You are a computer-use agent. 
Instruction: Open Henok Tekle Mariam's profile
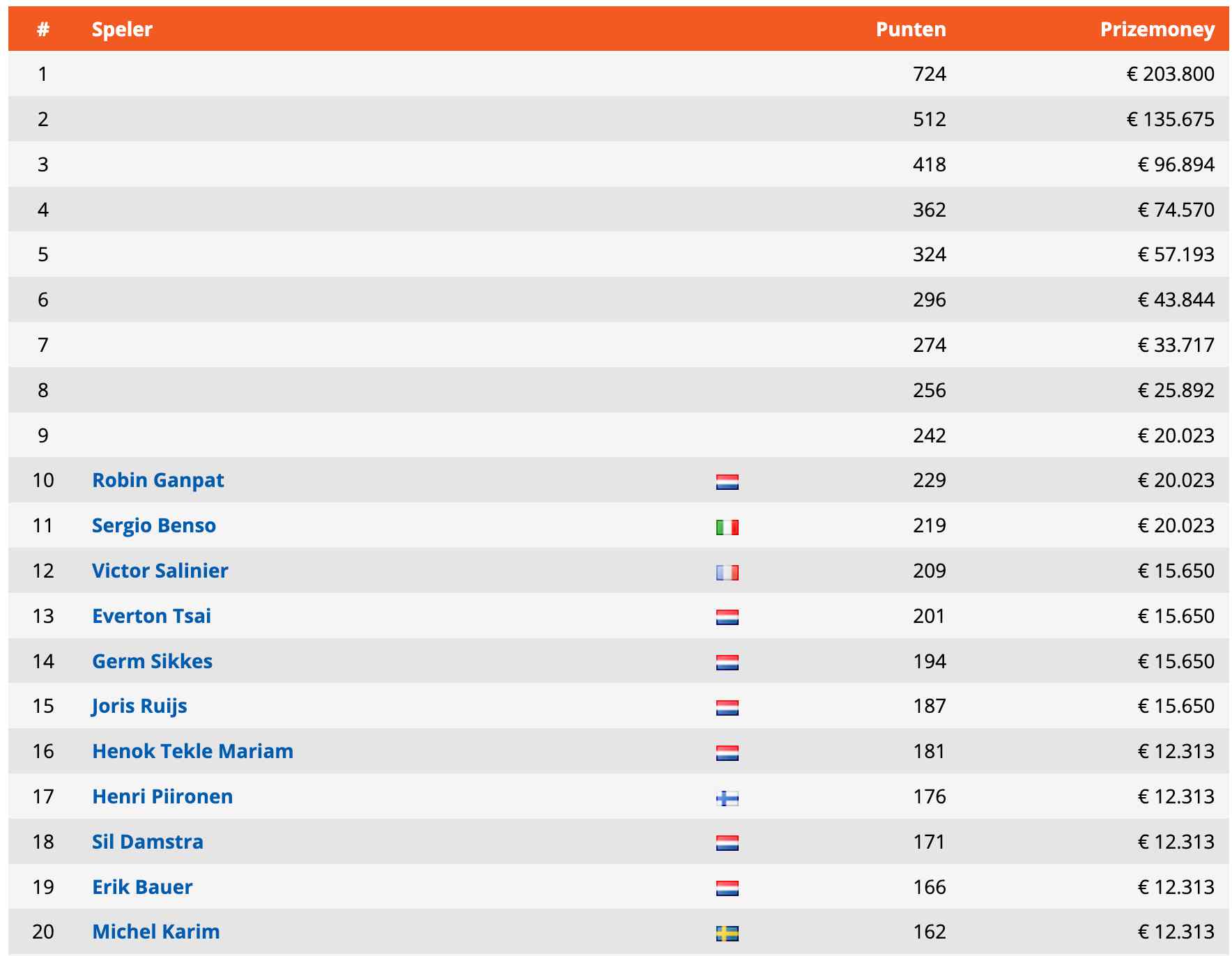point(192,751)
